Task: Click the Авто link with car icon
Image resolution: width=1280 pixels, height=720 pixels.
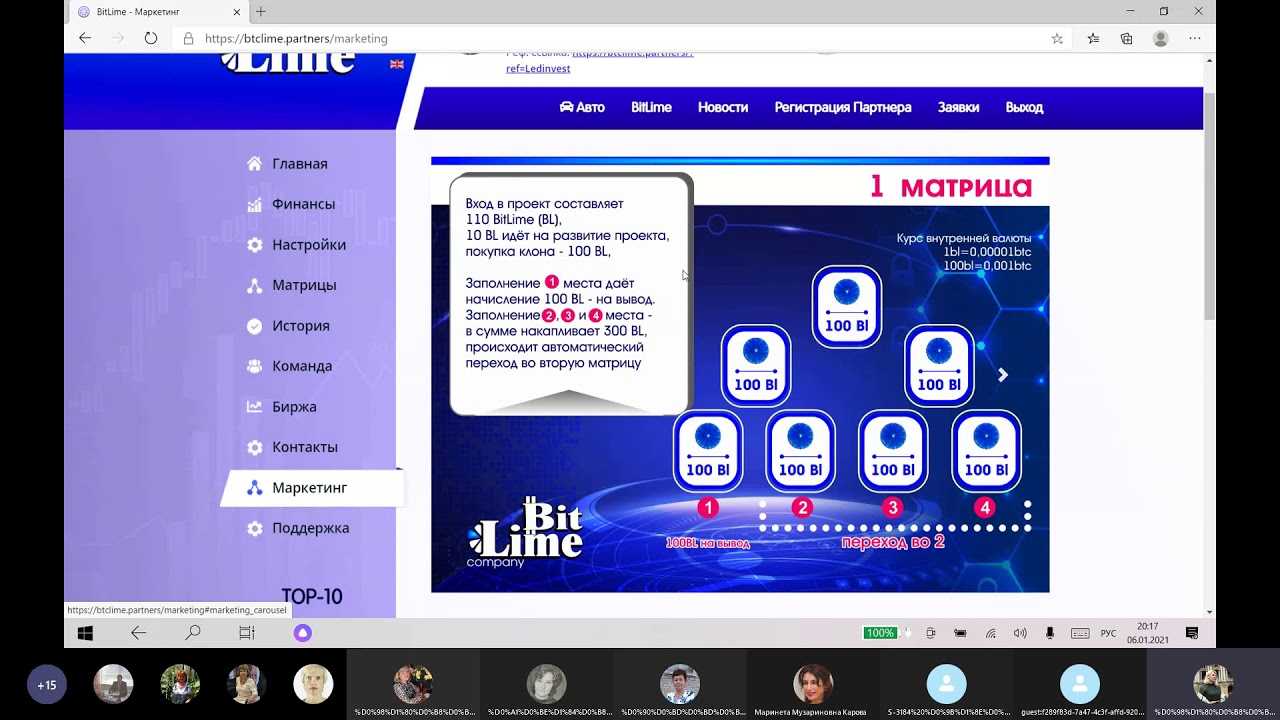Action: point(582,107)
